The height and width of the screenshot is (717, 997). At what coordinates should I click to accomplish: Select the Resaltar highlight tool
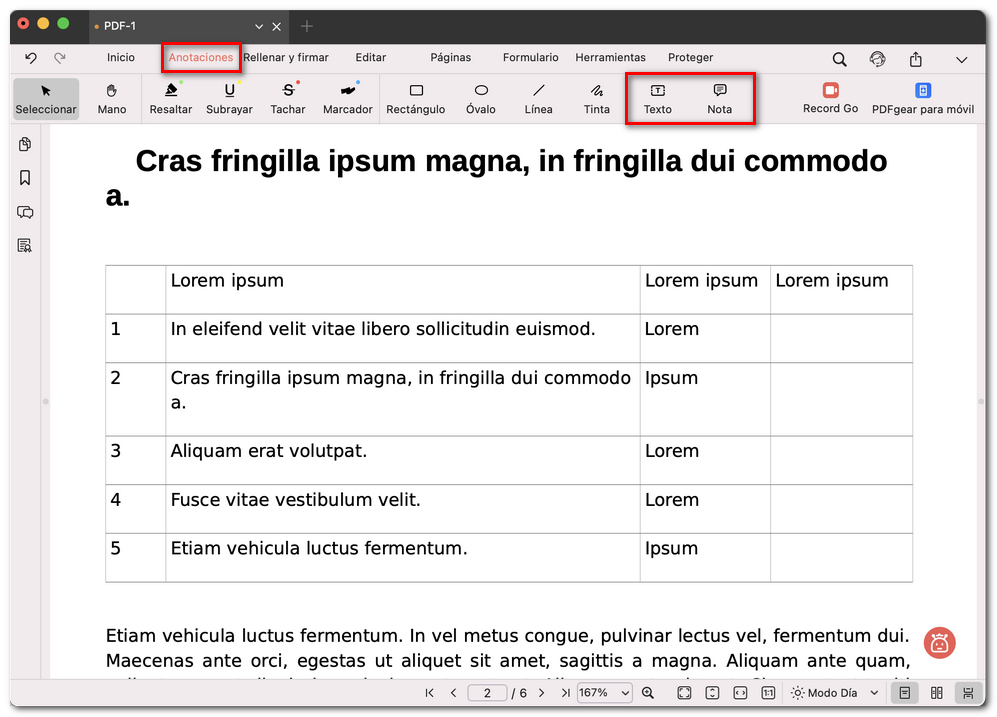click(x=170, y=98)
